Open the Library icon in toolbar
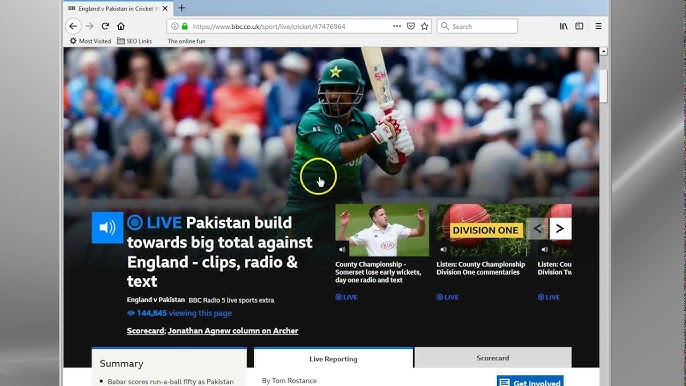Screen dimensions: 686x386 point(564,26)
